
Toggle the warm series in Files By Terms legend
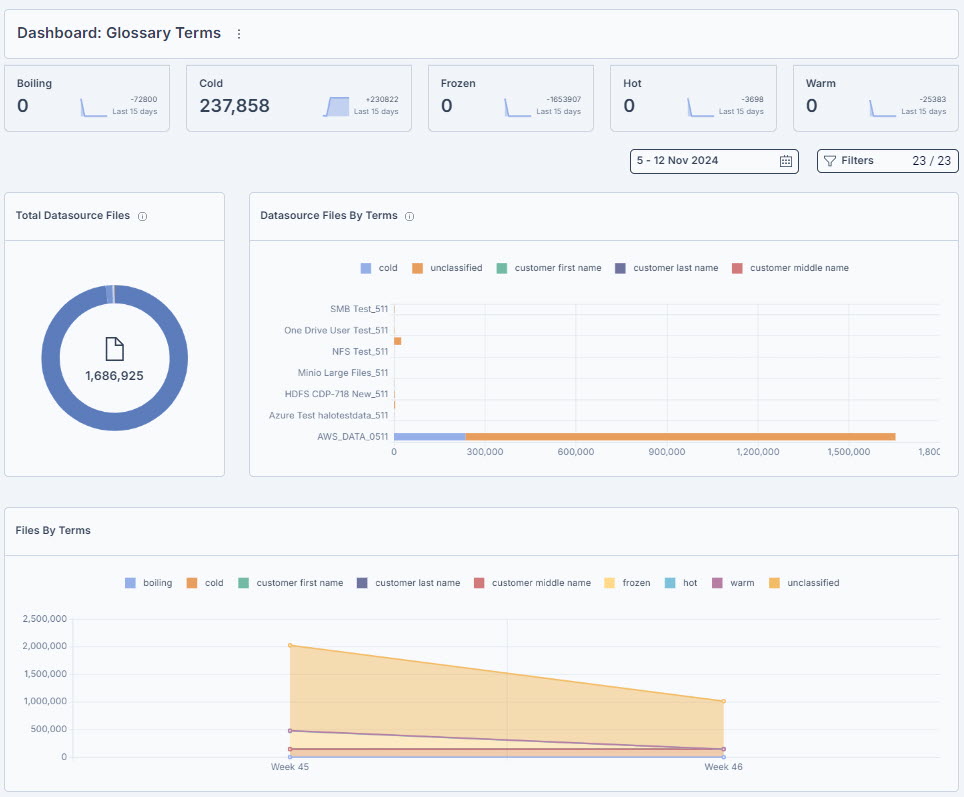(x=733, y=583)
